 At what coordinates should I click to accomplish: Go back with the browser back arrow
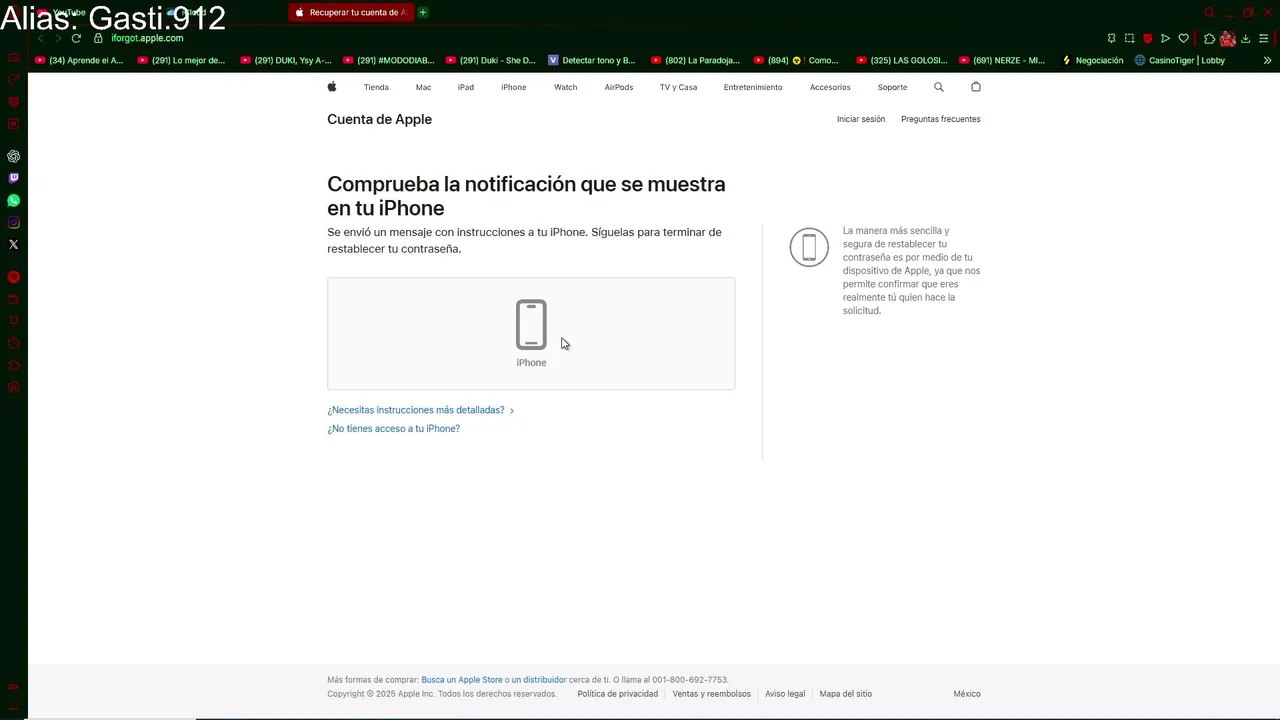[41, 38]
